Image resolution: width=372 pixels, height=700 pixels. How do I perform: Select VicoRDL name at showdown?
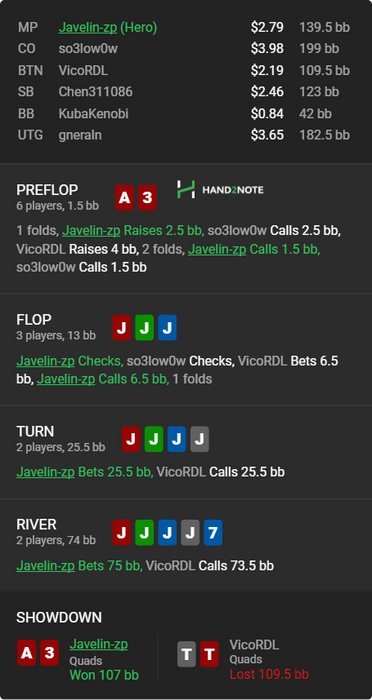pos(254,645)
